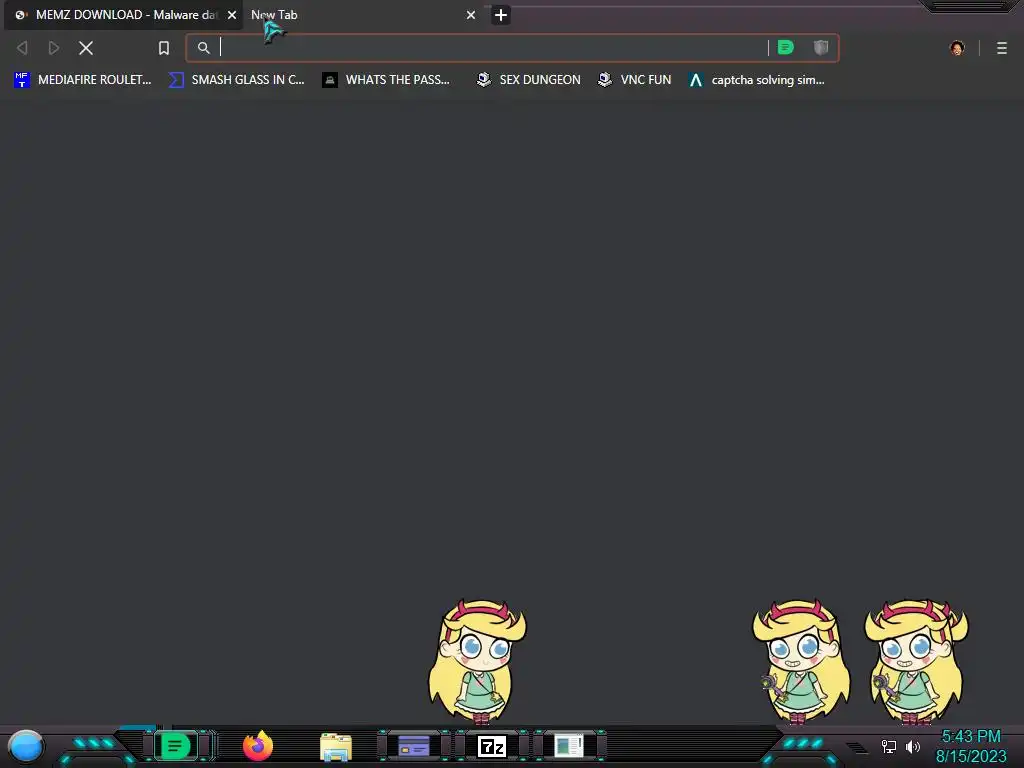
Task: Open the user profile avatar
Action: point(957,48)
